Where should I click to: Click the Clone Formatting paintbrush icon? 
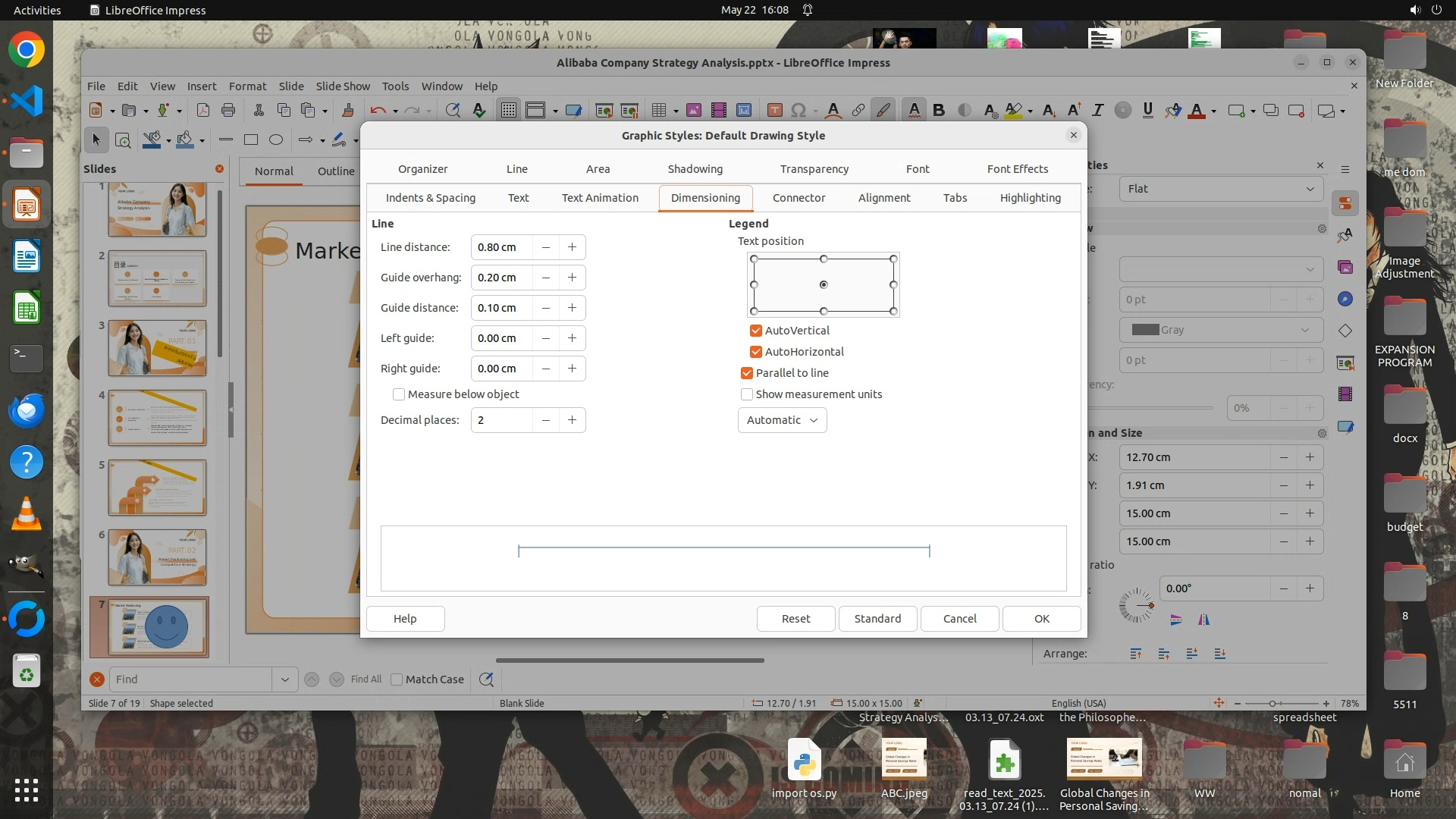pyautogui.click(x=348, y=111)
